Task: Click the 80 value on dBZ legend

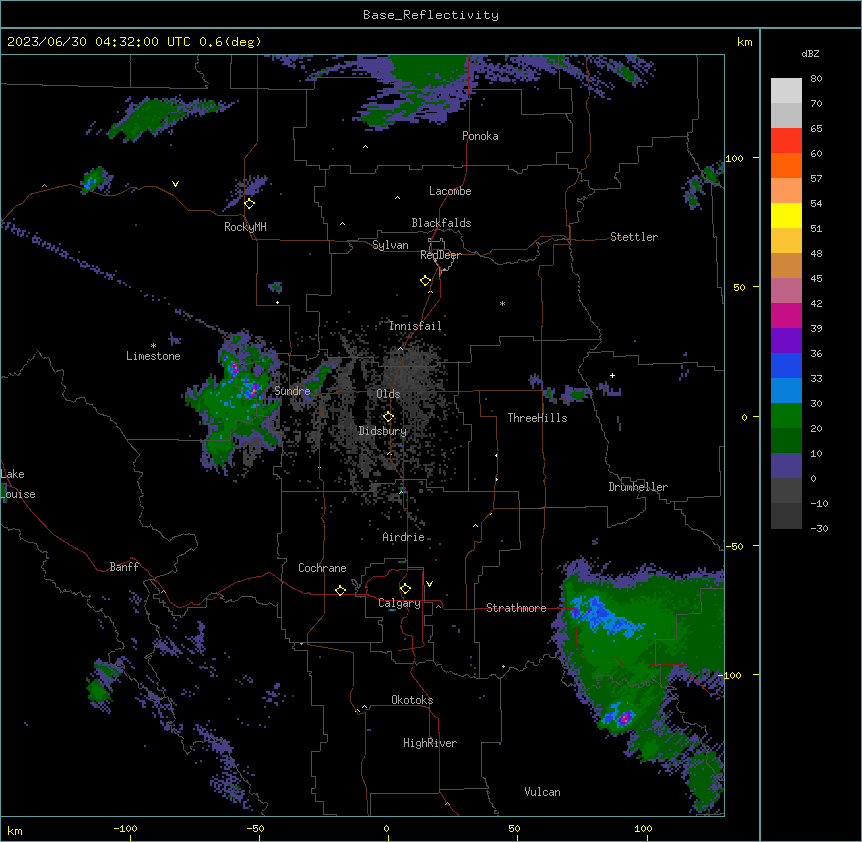Action: pos(816,79)
